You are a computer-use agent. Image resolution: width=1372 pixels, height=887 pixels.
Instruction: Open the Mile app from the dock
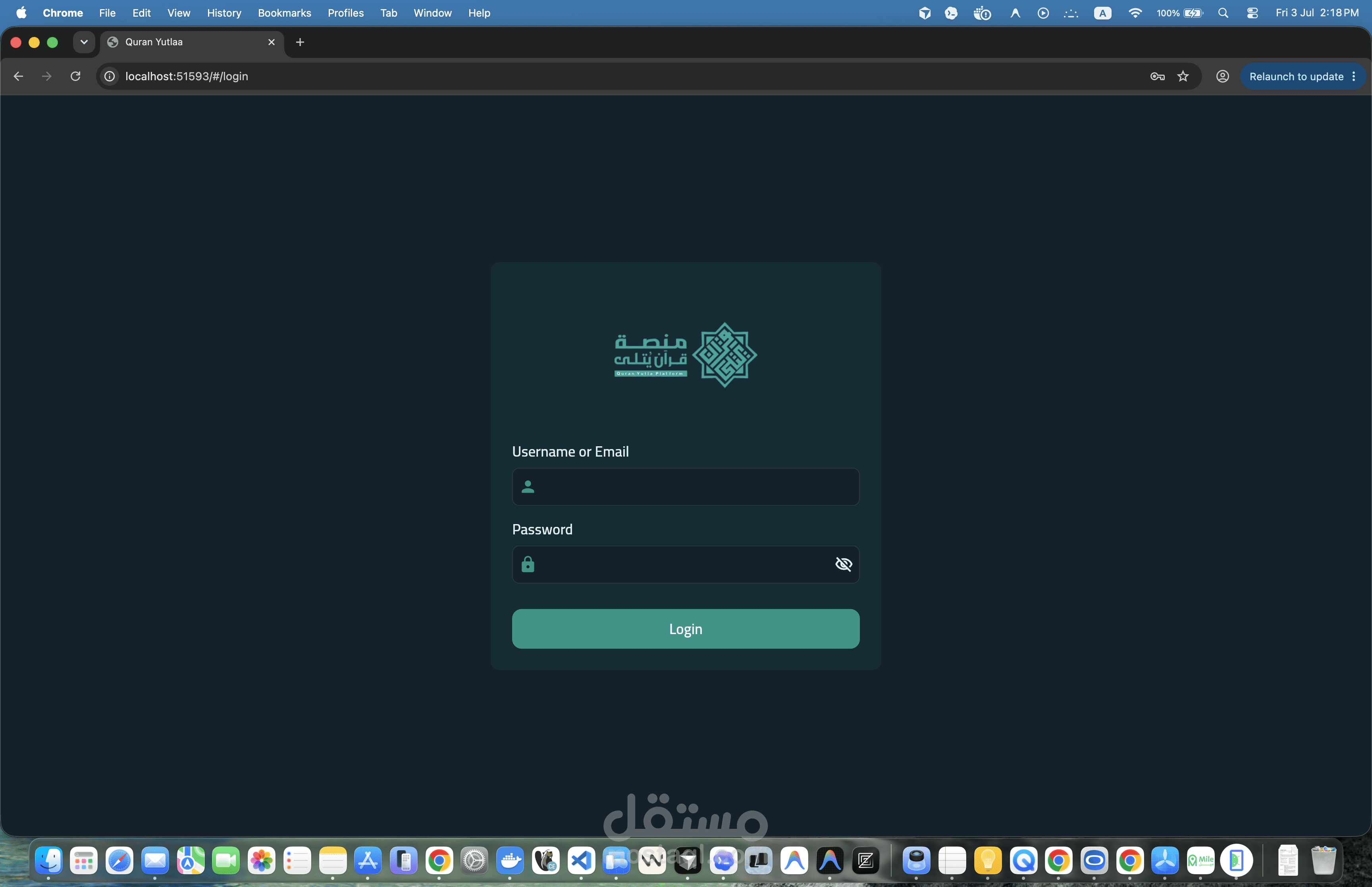tap(1201, 860)
